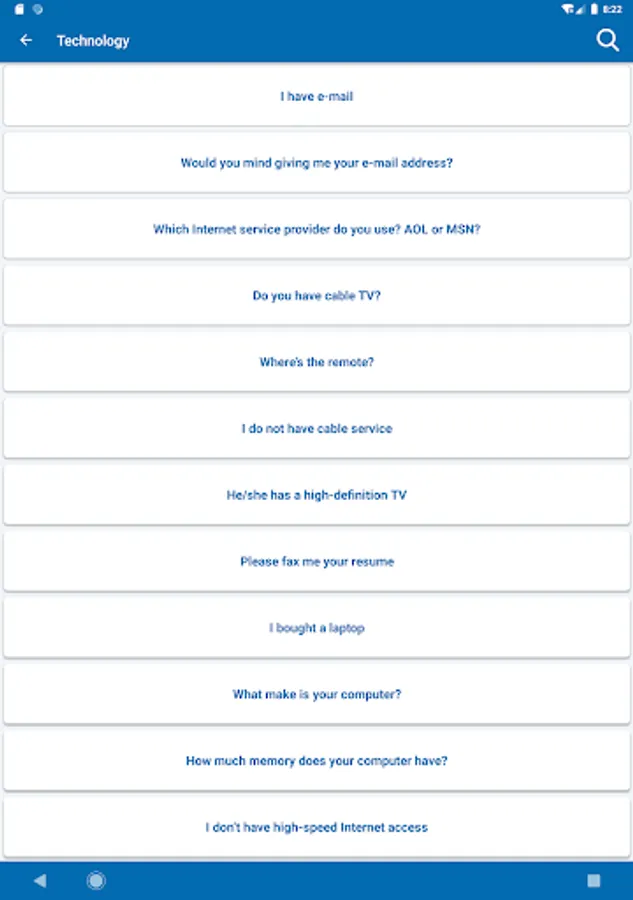Open 'I do not have cable service'

pyautogui.click(x=316, y=428)
